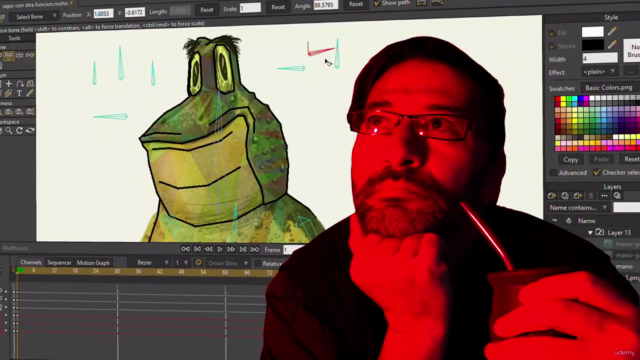Click the Paste style button
Screen dimensions: 640x360
point(601,159)
